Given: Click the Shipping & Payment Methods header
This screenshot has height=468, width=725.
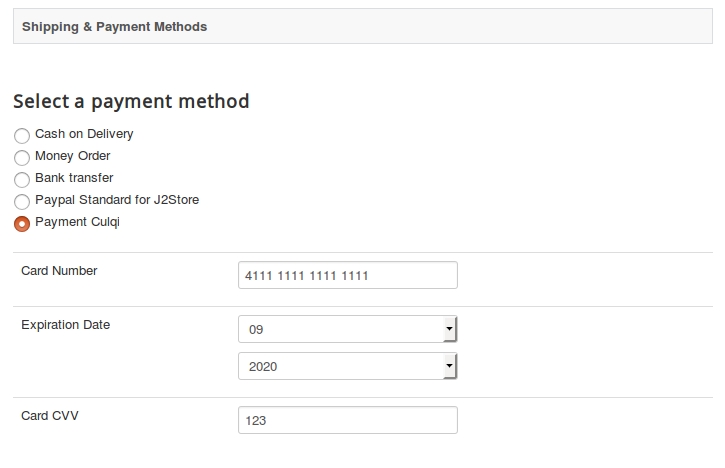Looking at the screenshot, I should tap(115, 27).
